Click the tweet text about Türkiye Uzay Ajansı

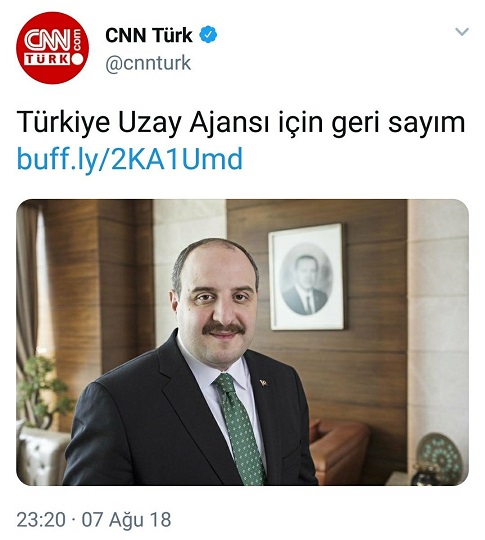coord(241,123)
